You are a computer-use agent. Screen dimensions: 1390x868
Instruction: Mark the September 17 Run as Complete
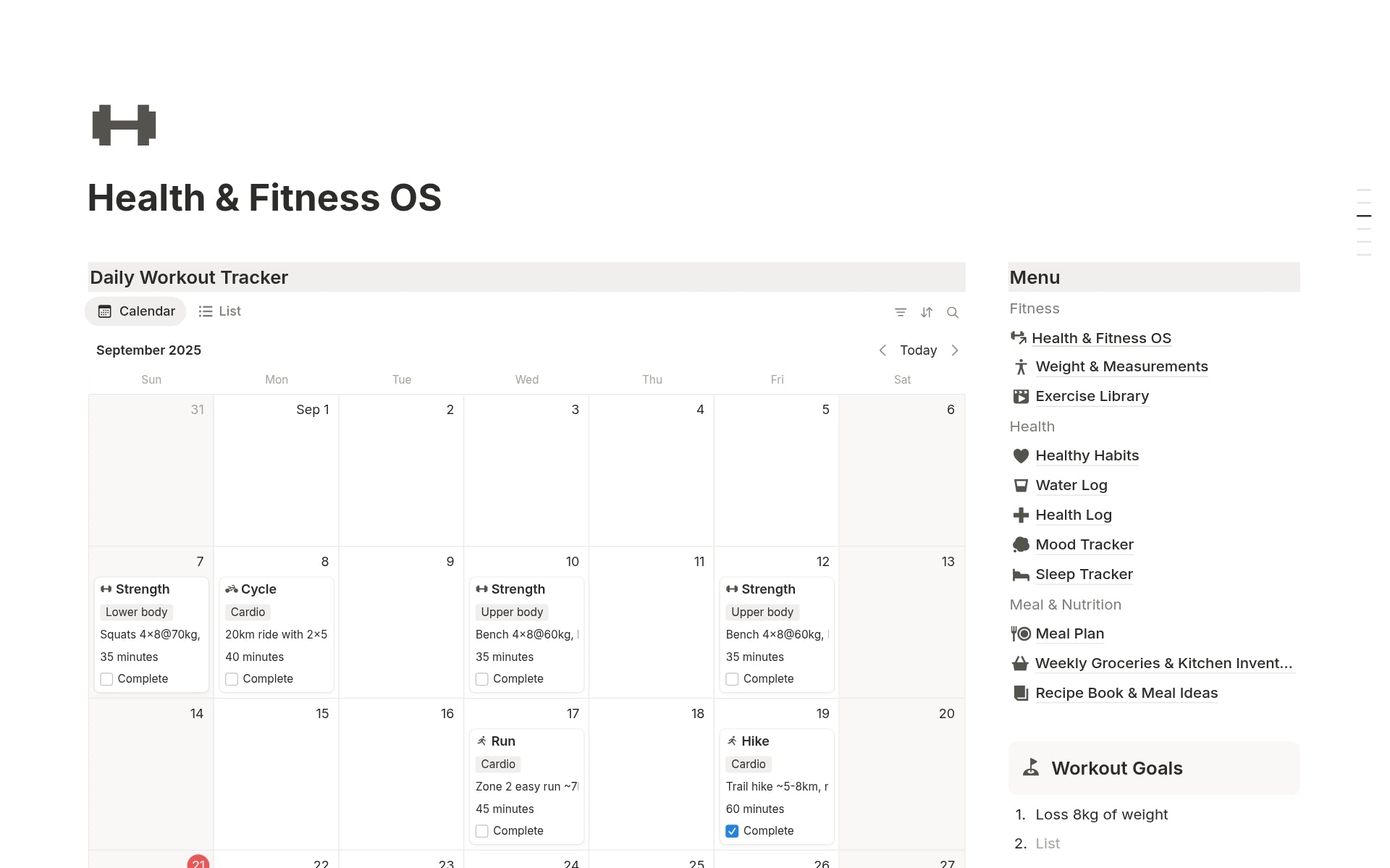tap(481, 830)
